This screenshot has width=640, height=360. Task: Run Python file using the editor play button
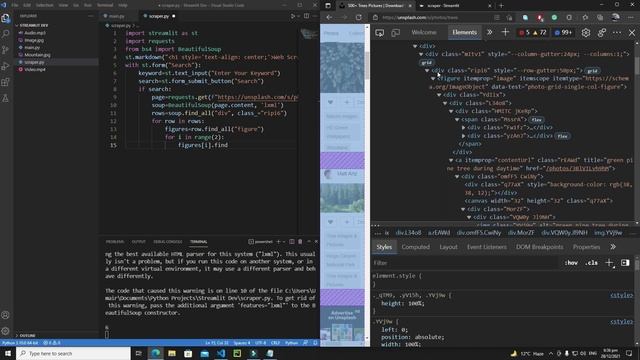[293, 16]
